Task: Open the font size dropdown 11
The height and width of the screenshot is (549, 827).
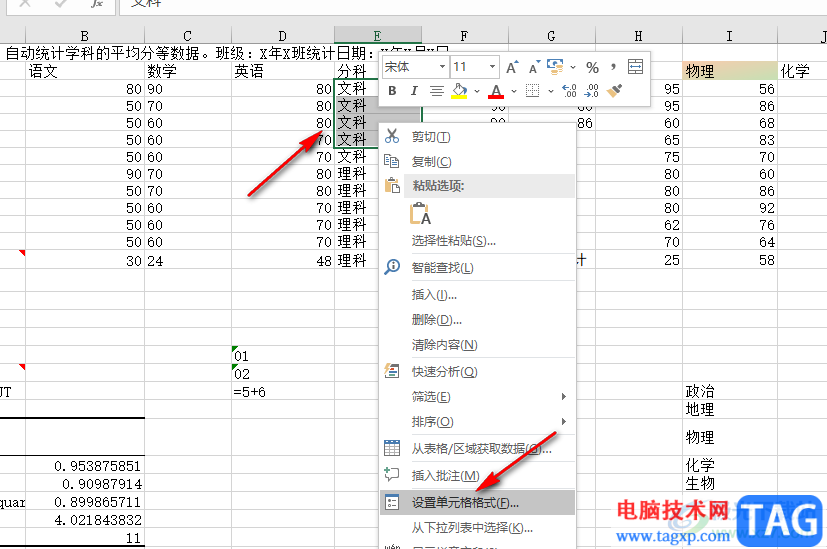Action: click(492, 67)
